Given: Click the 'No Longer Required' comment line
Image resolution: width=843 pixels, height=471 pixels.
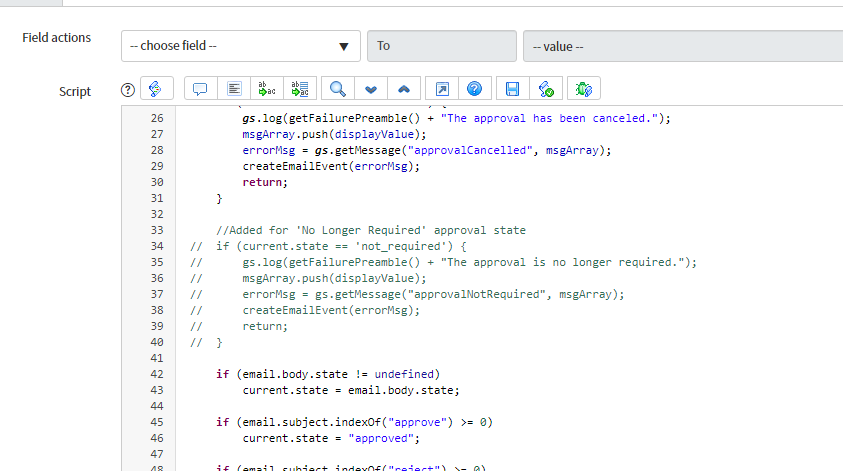Looking at the screenshot, I should pos(371,230).
